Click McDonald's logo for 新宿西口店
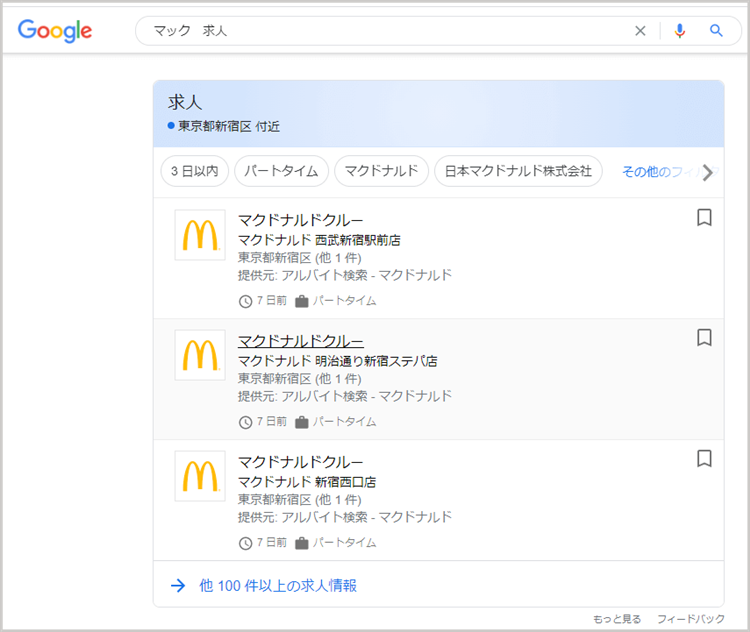 pyautogui.click(x=200, y=476)
